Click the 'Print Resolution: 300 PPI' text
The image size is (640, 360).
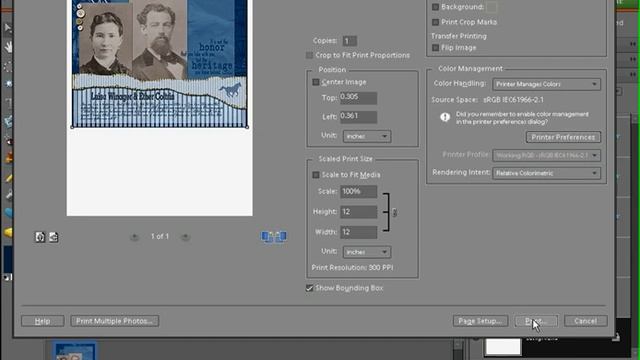352,268
